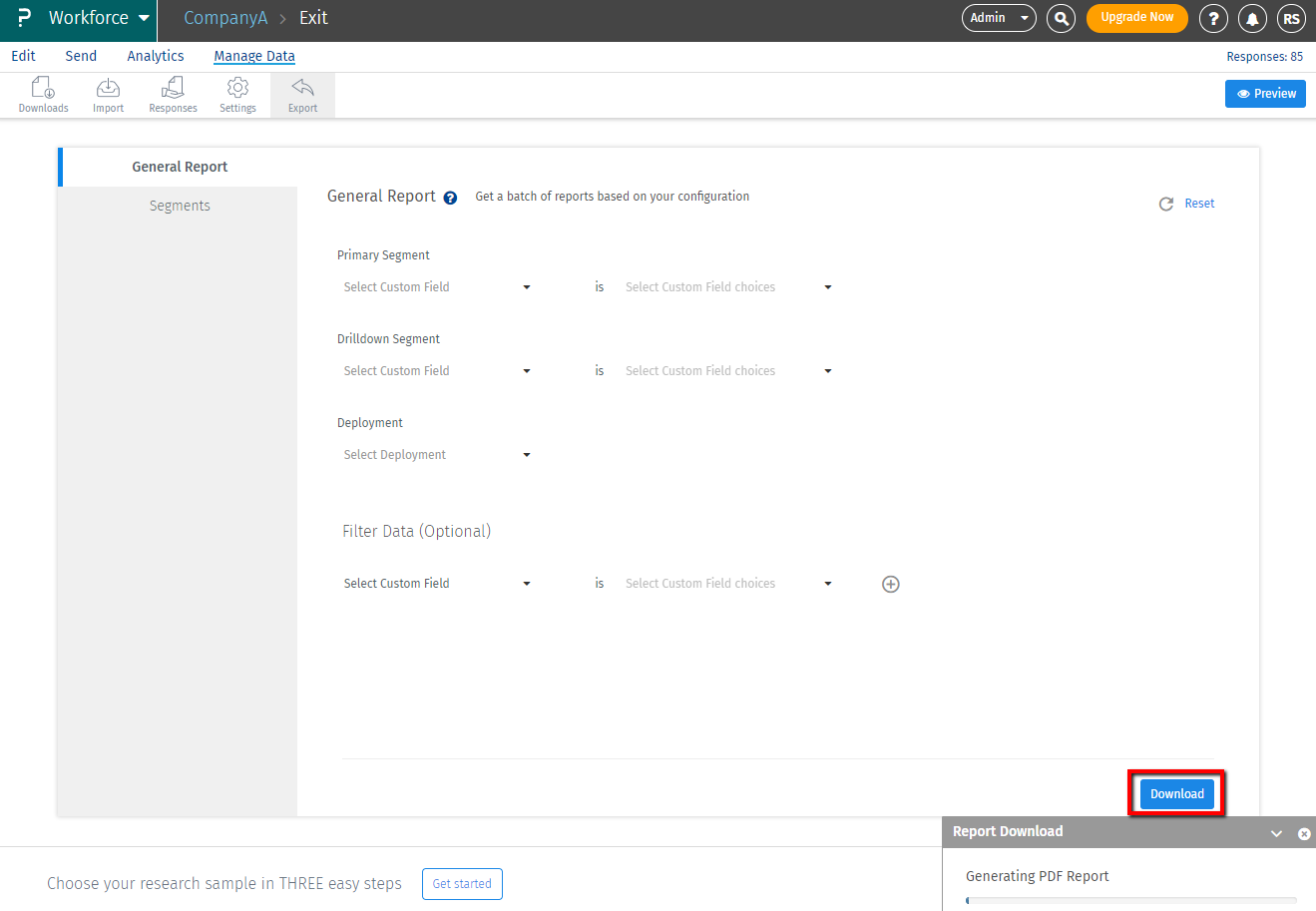Screen dimensions: 1316x911
Task: Click the PDF report progress bar
Action: tap(1131, 901)
